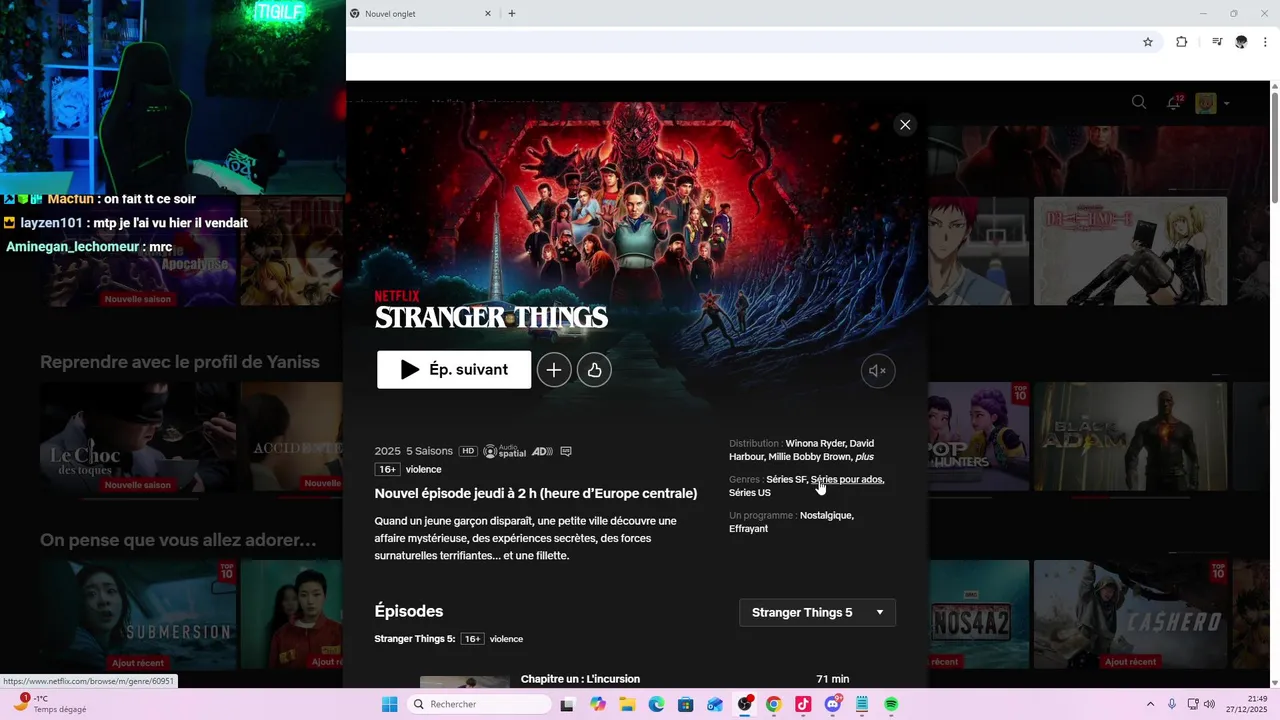Viewport: 1280px width, 720px height.
Task: Open Netflix search icon
Action: [1139, 102]
